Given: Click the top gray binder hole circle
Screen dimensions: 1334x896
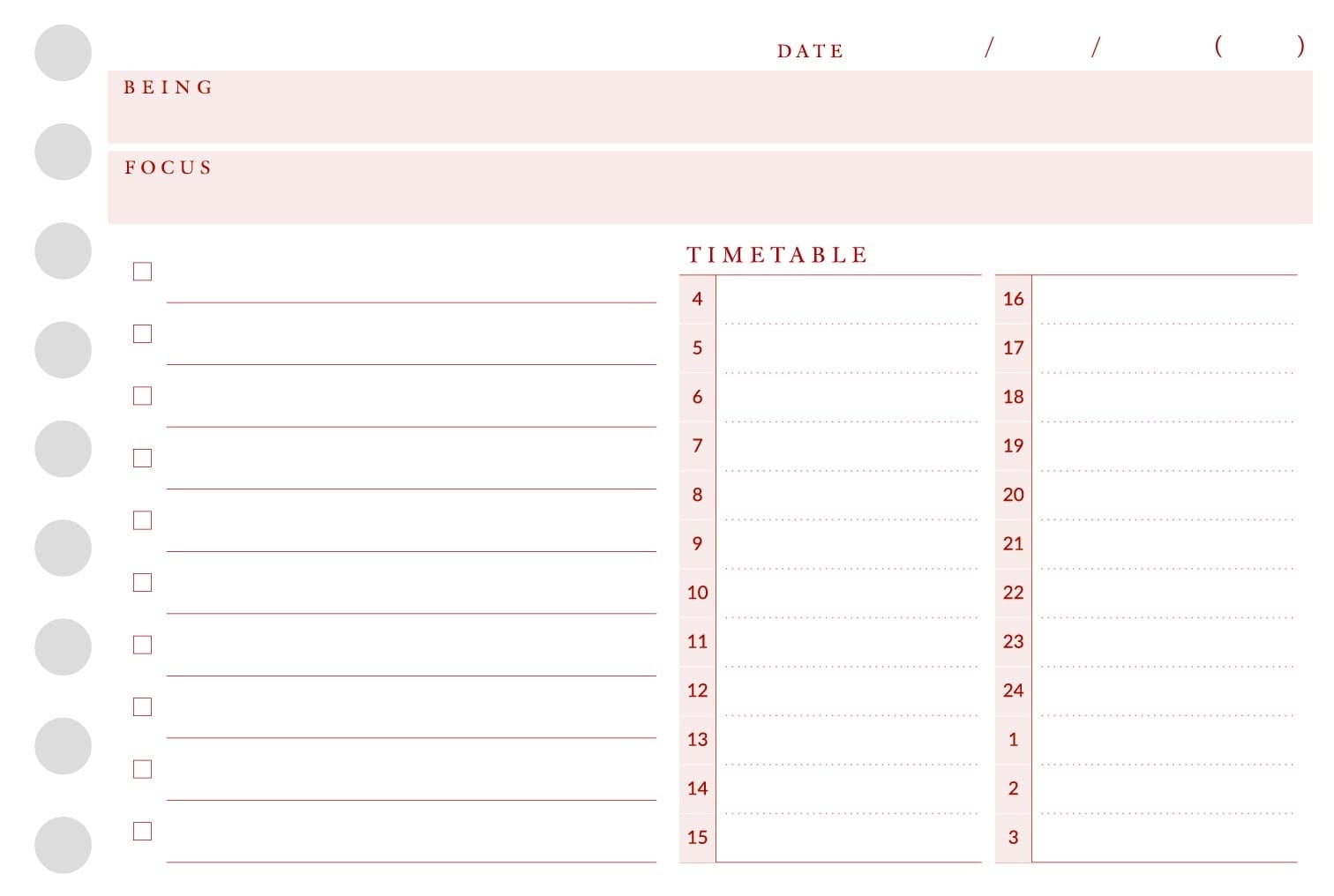Looking at the screenshot, I should [63, 53].
